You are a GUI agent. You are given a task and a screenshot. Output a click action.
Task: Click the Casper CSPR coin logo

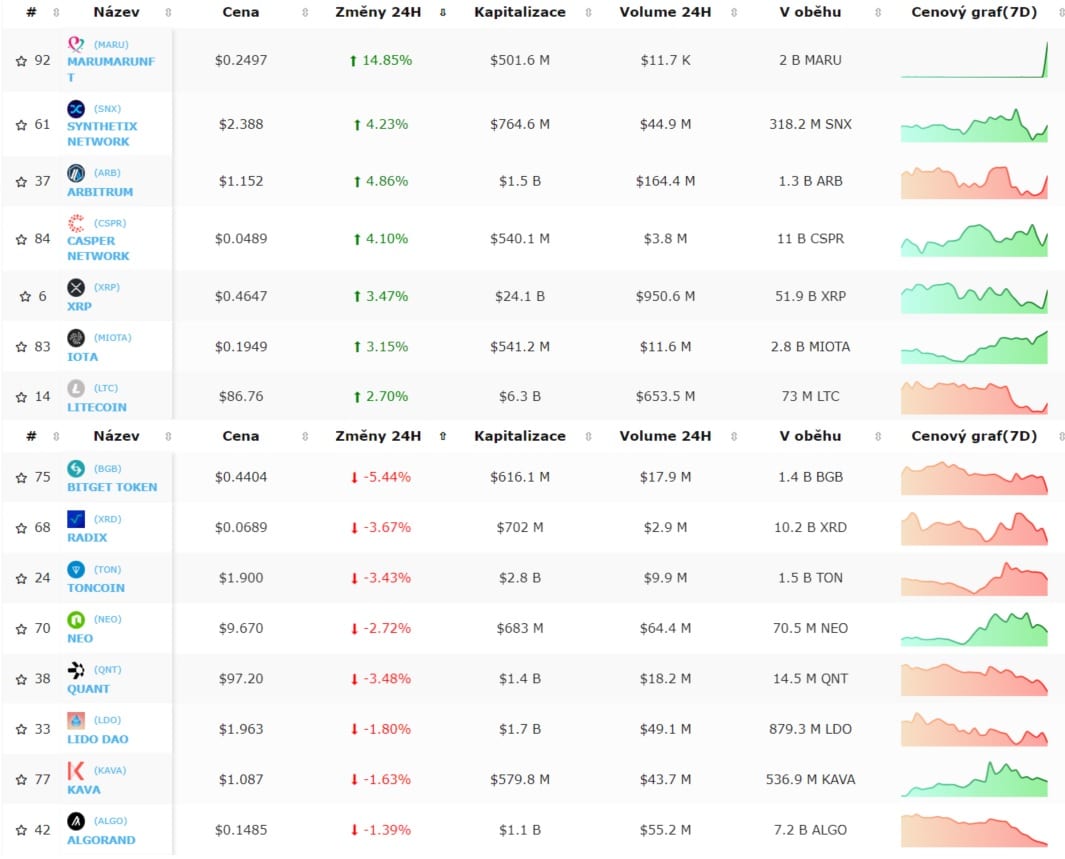pos(76,223)
